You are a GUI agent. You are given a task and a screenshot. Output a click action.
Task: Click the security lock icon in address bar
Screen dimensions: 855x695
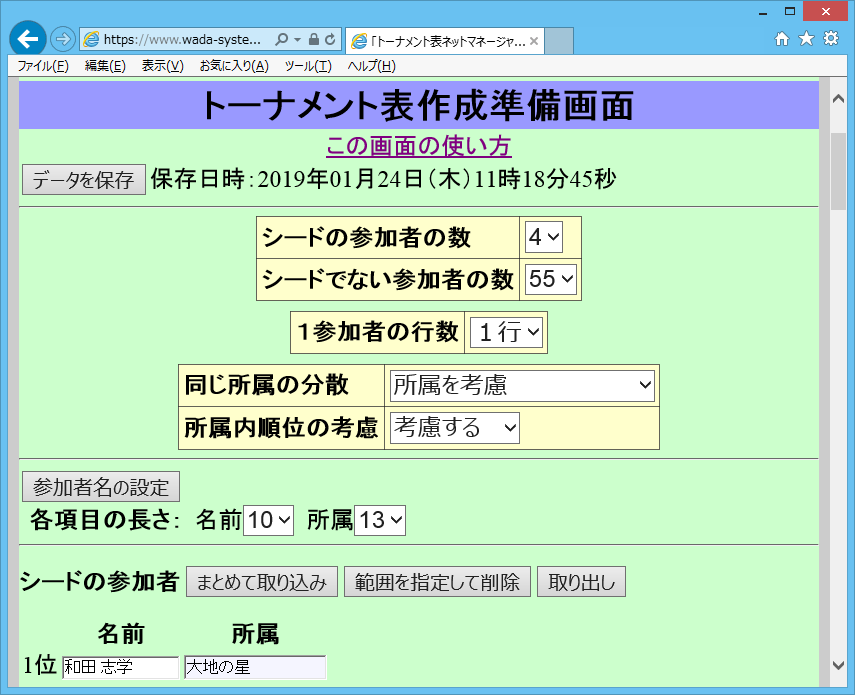click(x=314, y=39)
